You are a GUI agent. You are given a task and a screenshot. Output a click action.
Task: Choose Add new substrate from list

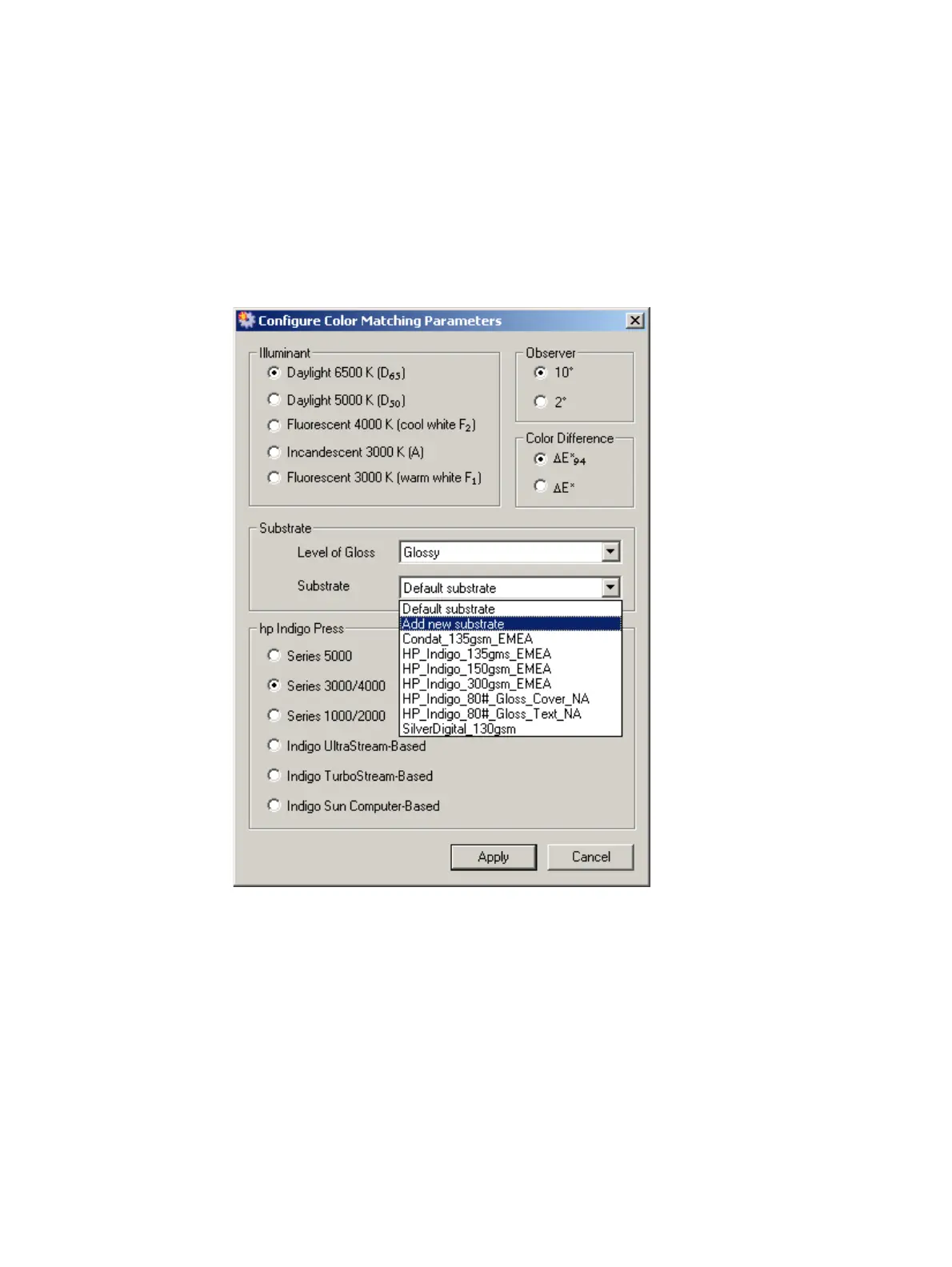(510, 624)
